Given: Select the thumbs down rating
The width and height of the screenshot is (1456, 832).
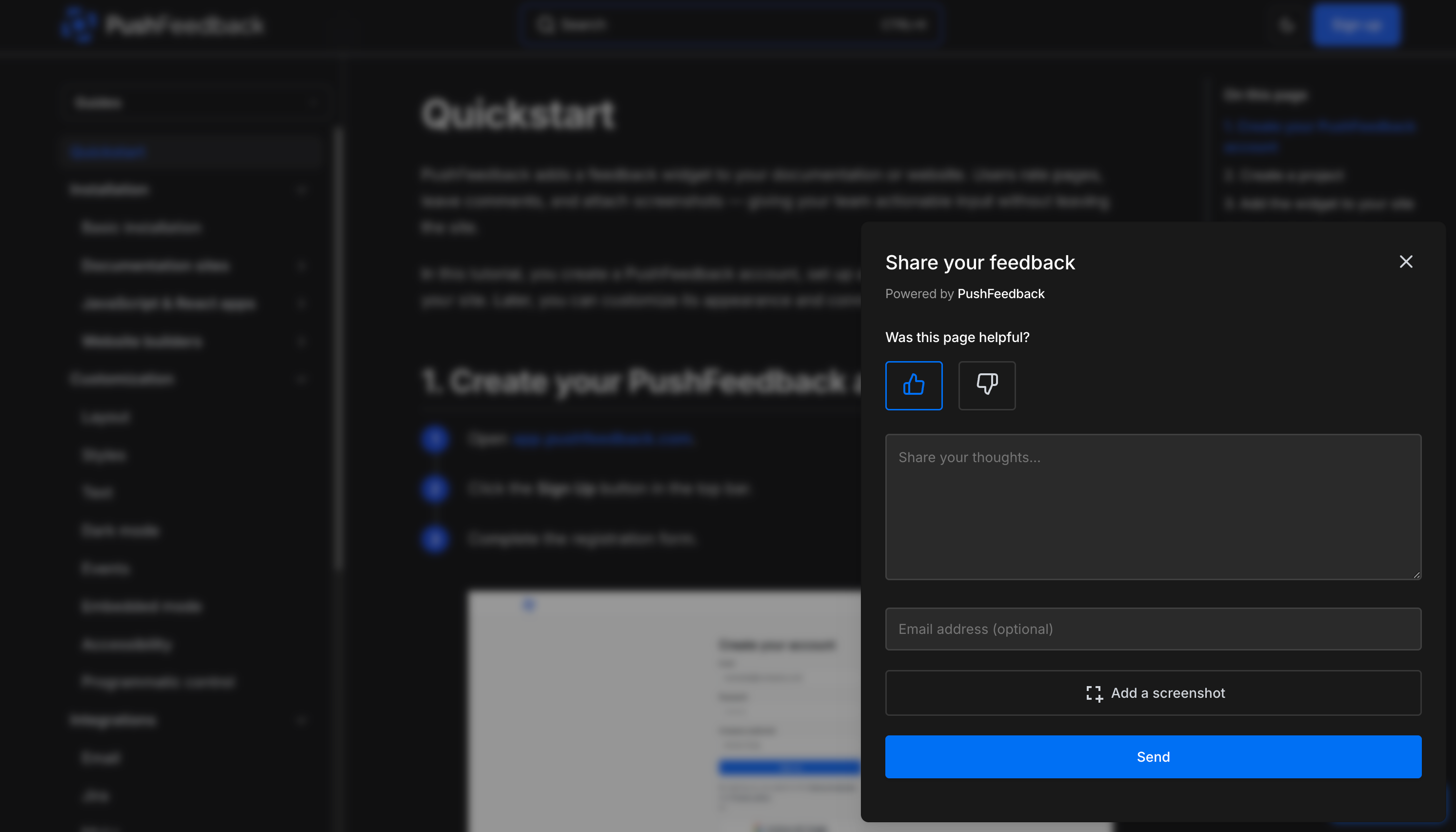Looking at the screenshot, I should 986,385.
